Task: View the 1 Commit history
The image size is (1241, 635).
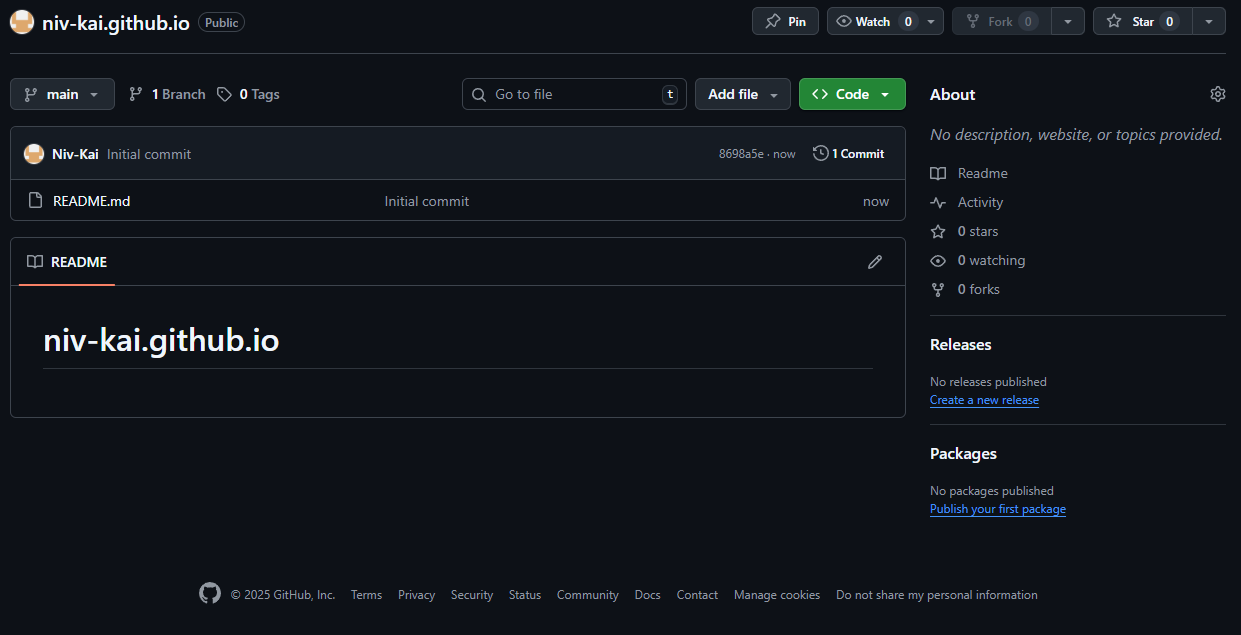Action: (849, 153)
